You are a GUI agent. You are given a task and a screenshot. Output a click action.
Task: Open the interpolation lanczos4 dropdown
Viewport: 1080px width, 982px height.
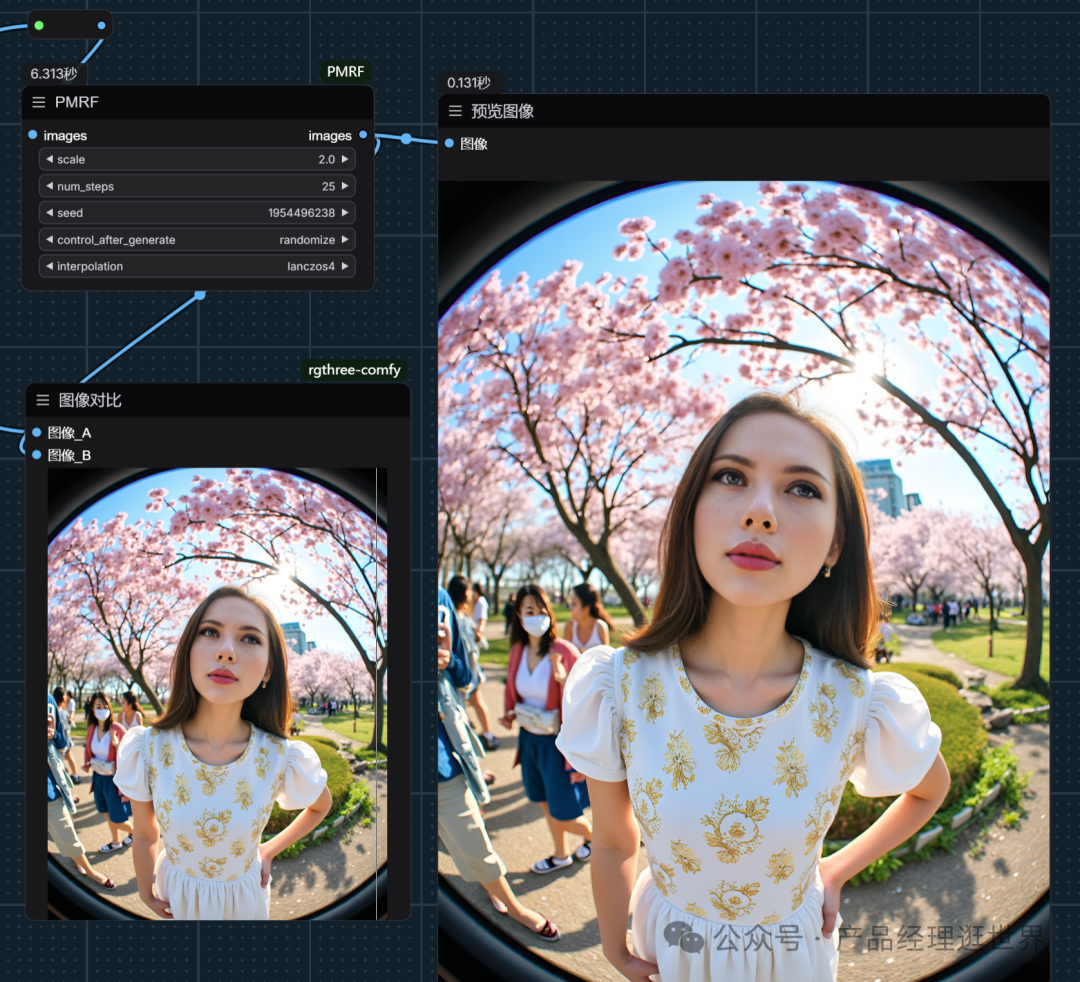tap(197, 266)
